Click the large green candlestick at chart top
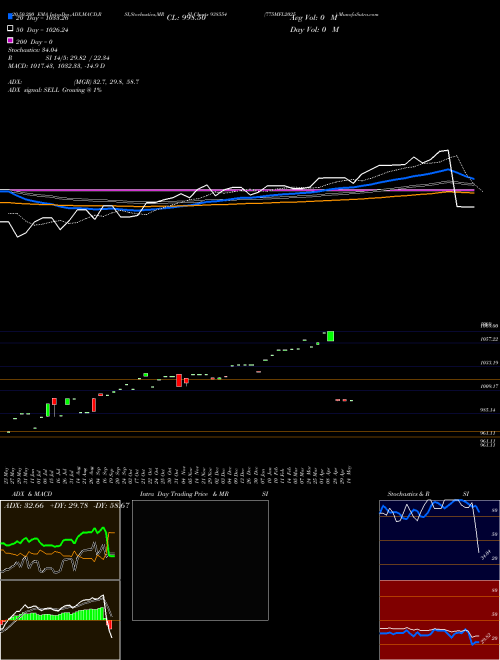Image resolution: width=500 pixels, height=660 pixels. 330,336
